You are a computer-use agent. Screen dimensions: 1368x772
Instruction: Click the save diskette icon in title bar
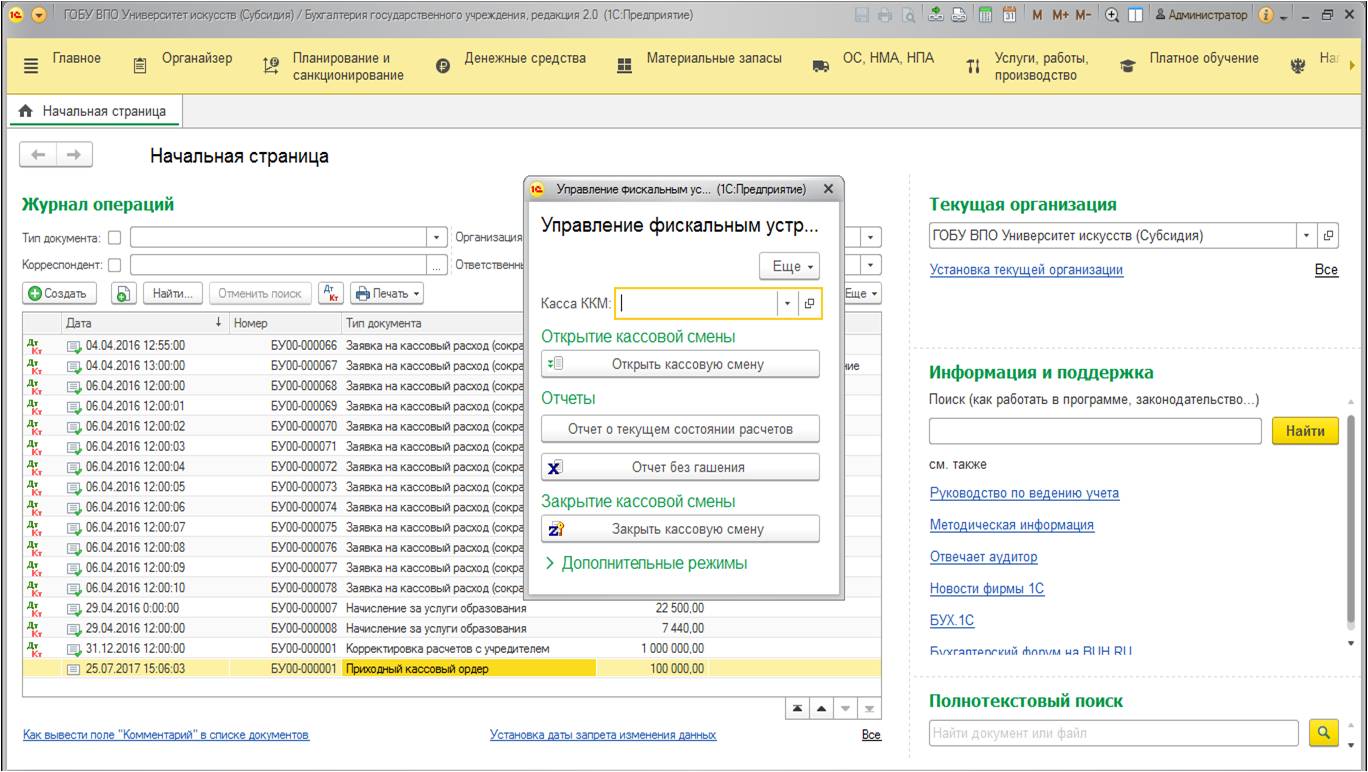[x=862, y=16]
